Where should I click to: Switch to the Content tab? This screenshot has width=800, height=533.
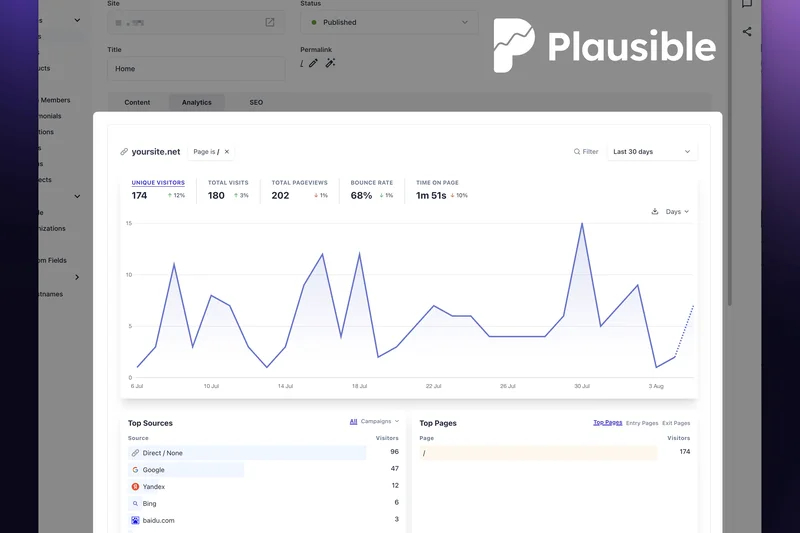point(137,103)
